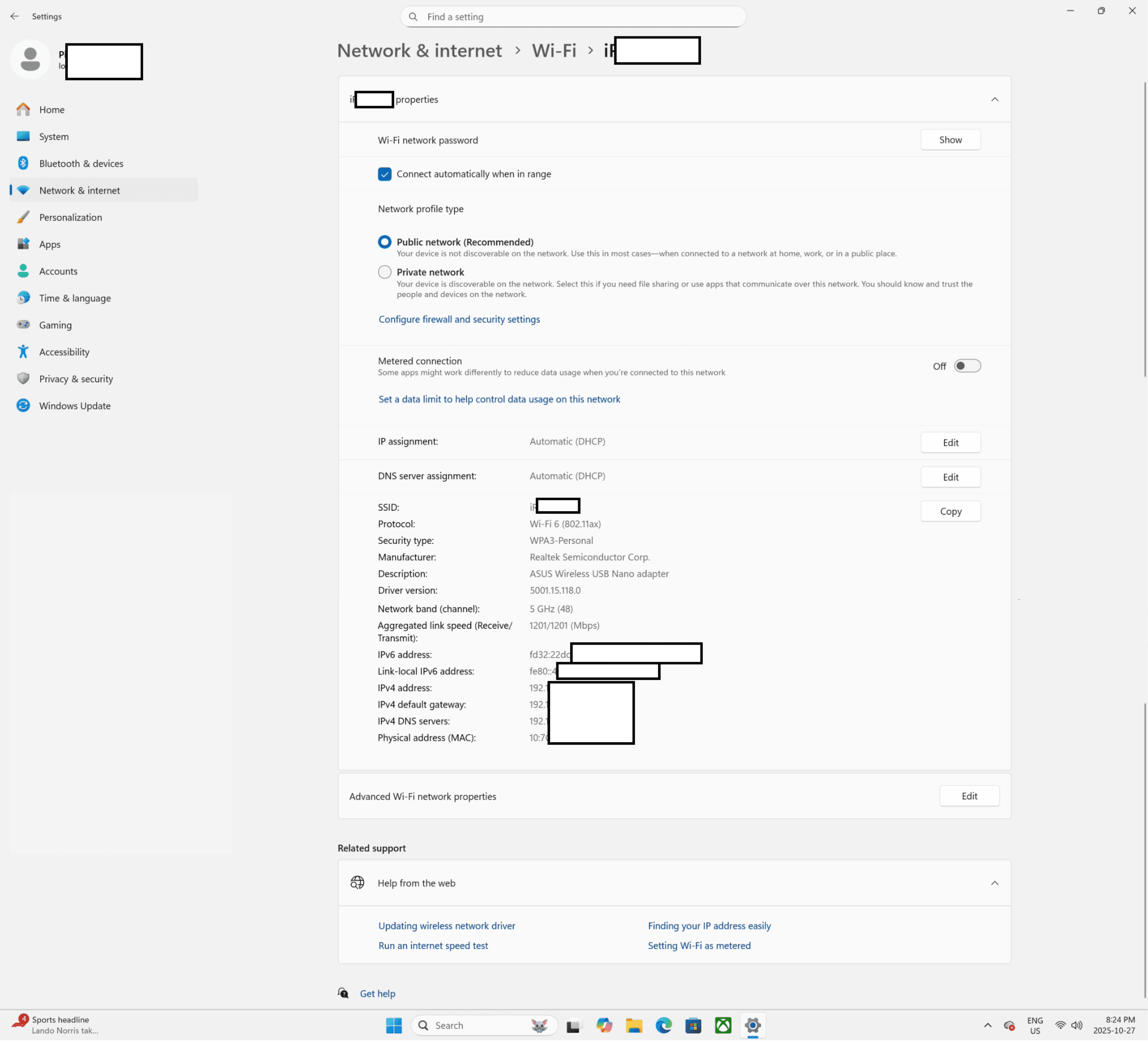
Task: Click the Find a setting search box
Action: pos(573,17)
